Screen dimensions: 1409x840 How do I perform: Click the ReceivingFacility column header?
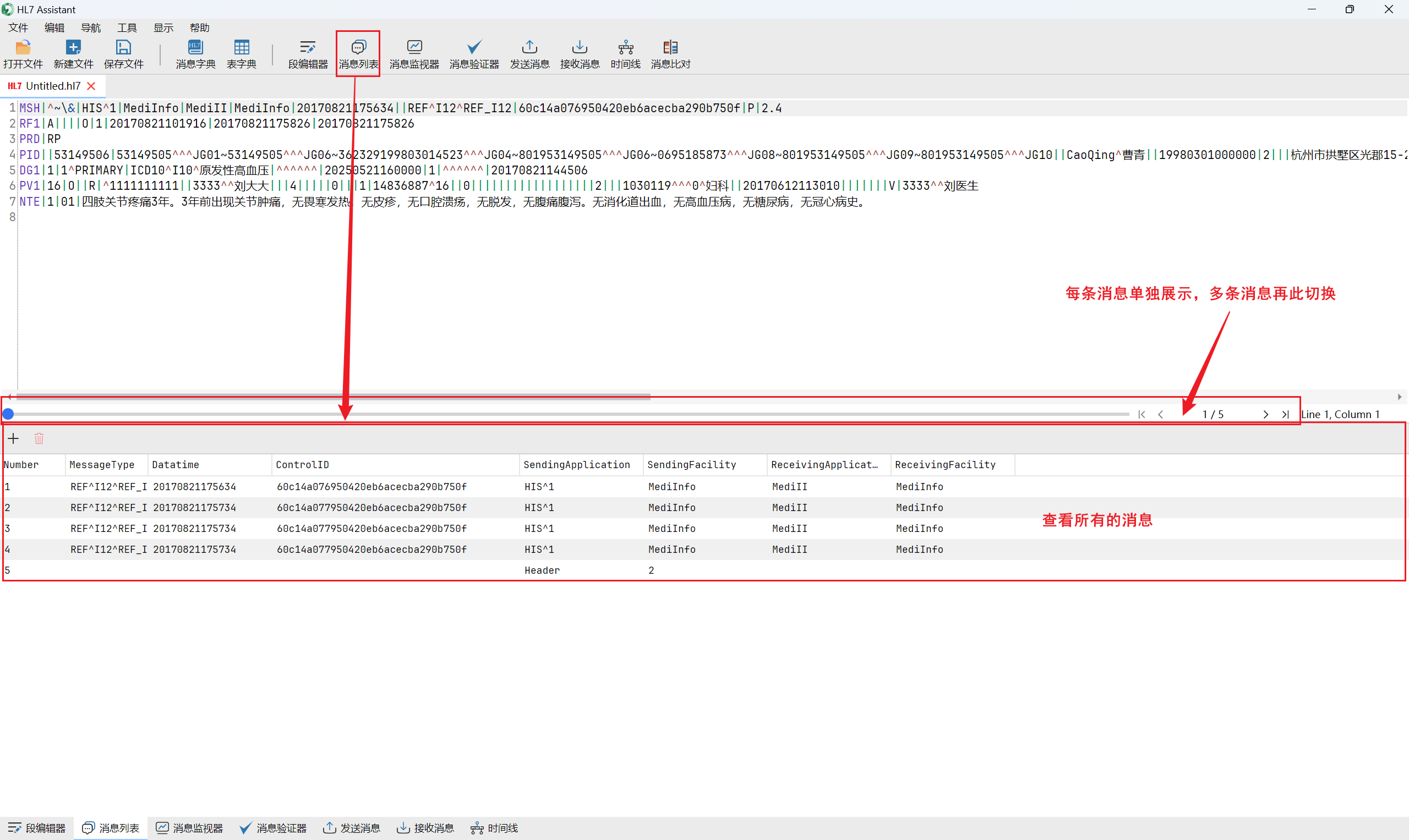[953, 465]
